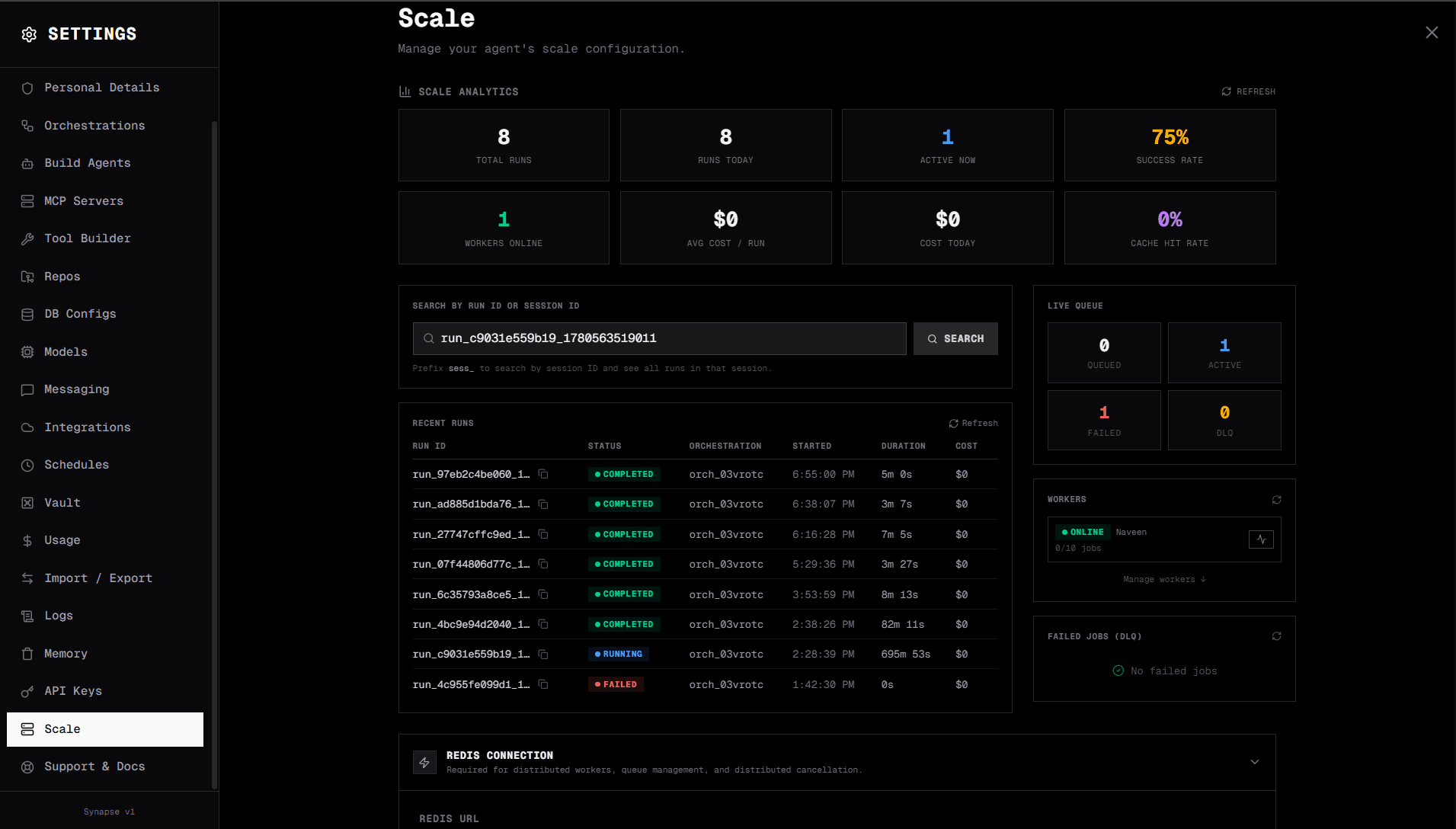1456x829 pixels.
Task: Click the magnifier icon in search field
Action: [x=429, y=338]
